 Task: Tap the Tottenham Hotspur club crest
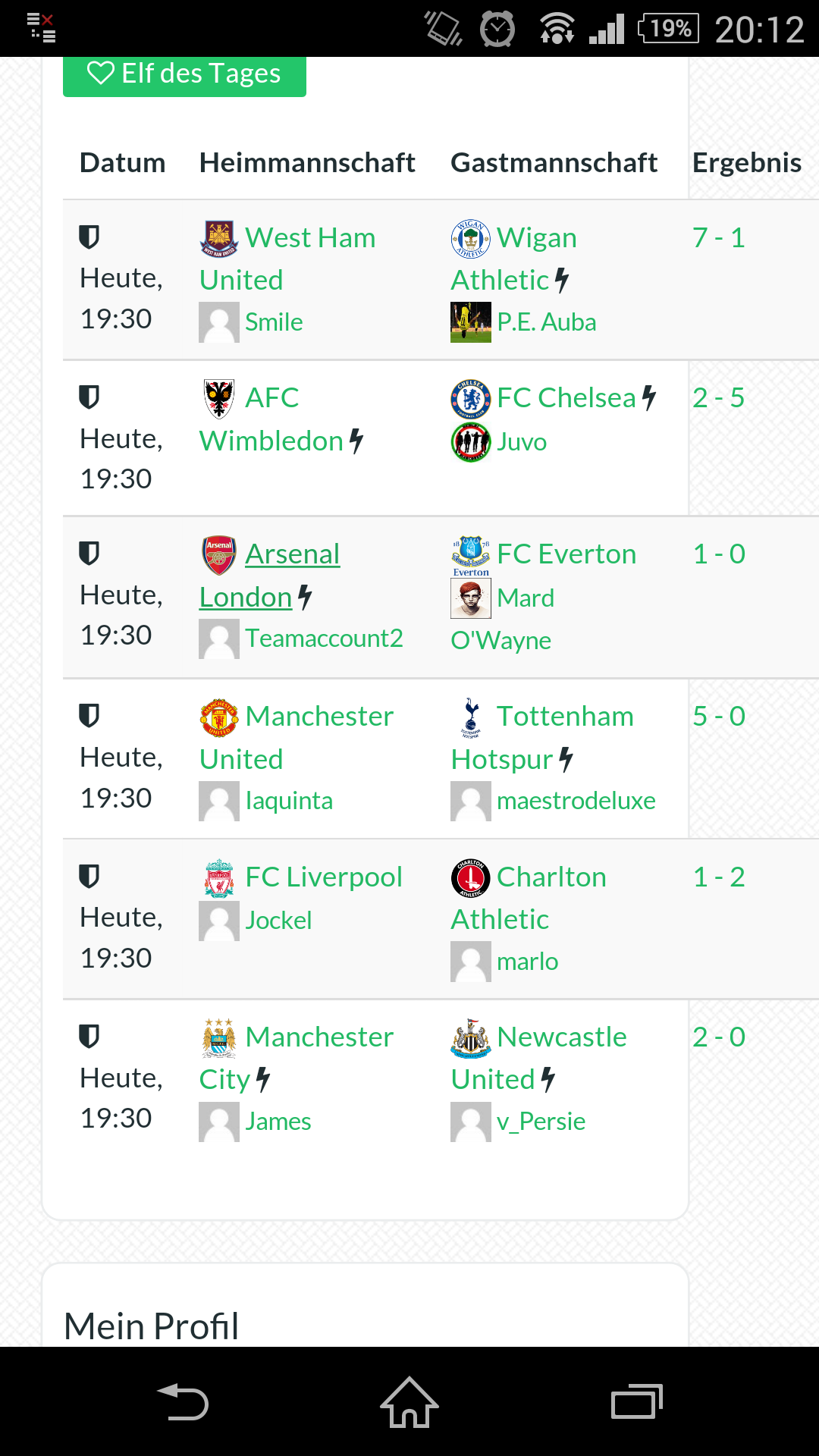click(x=470, y=717)
